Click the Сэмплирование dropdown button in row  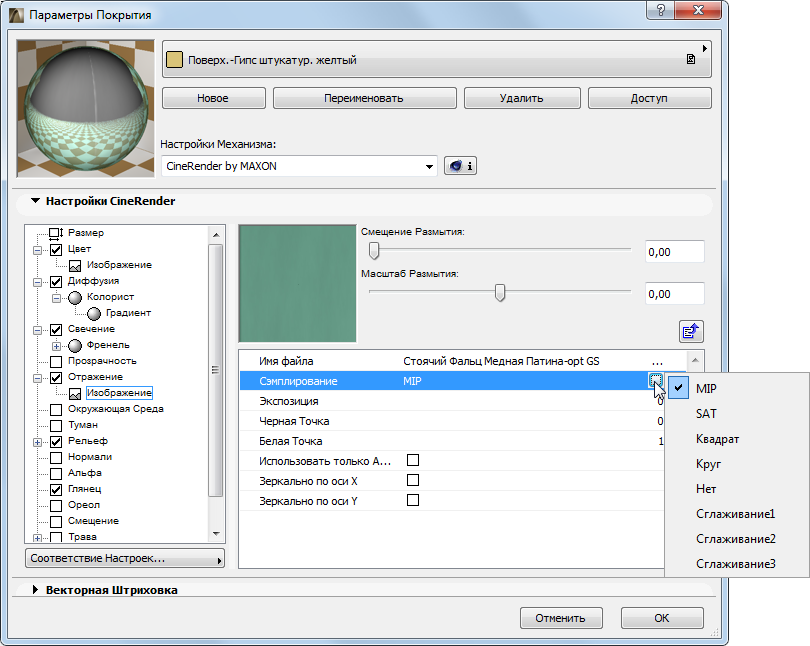click(x=656, y=381)
